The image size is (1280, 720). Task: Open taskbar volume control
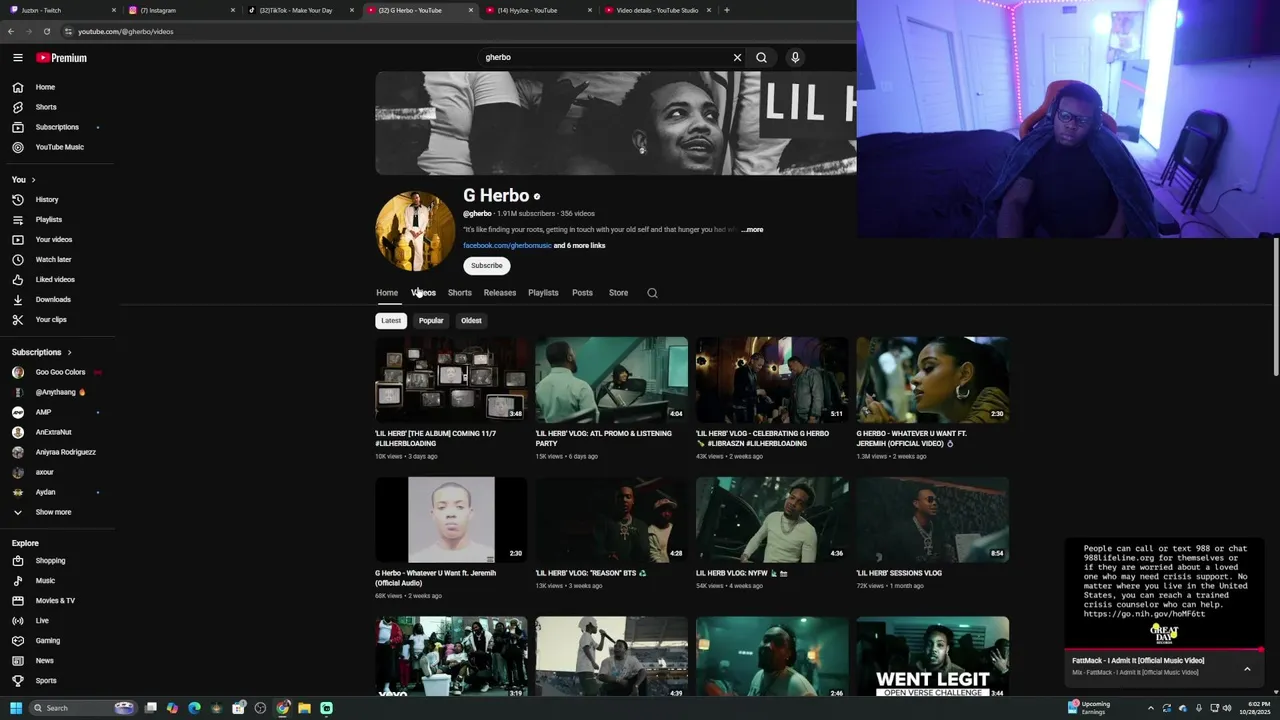point(1227,708)
